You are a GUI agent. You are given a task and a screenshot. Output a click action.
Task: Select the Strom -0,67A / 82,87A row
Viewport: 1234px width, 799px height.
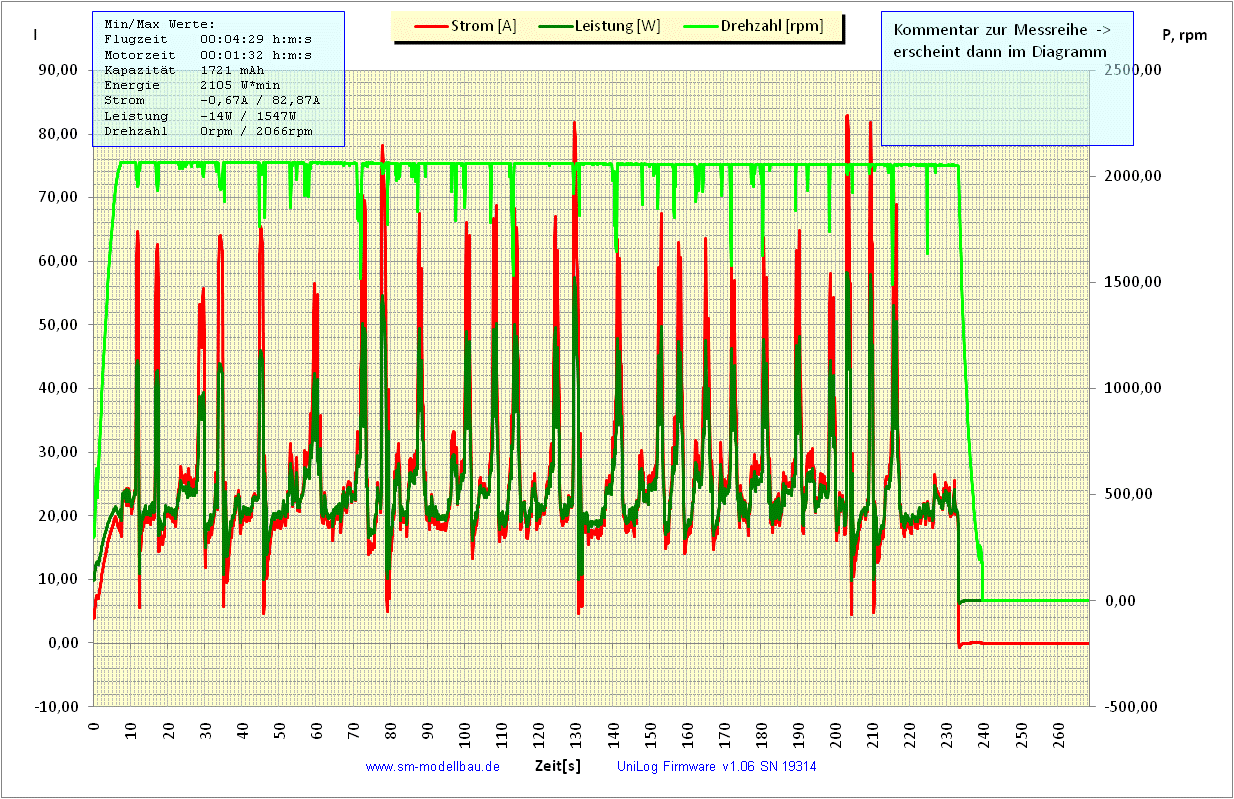[212, 101]
